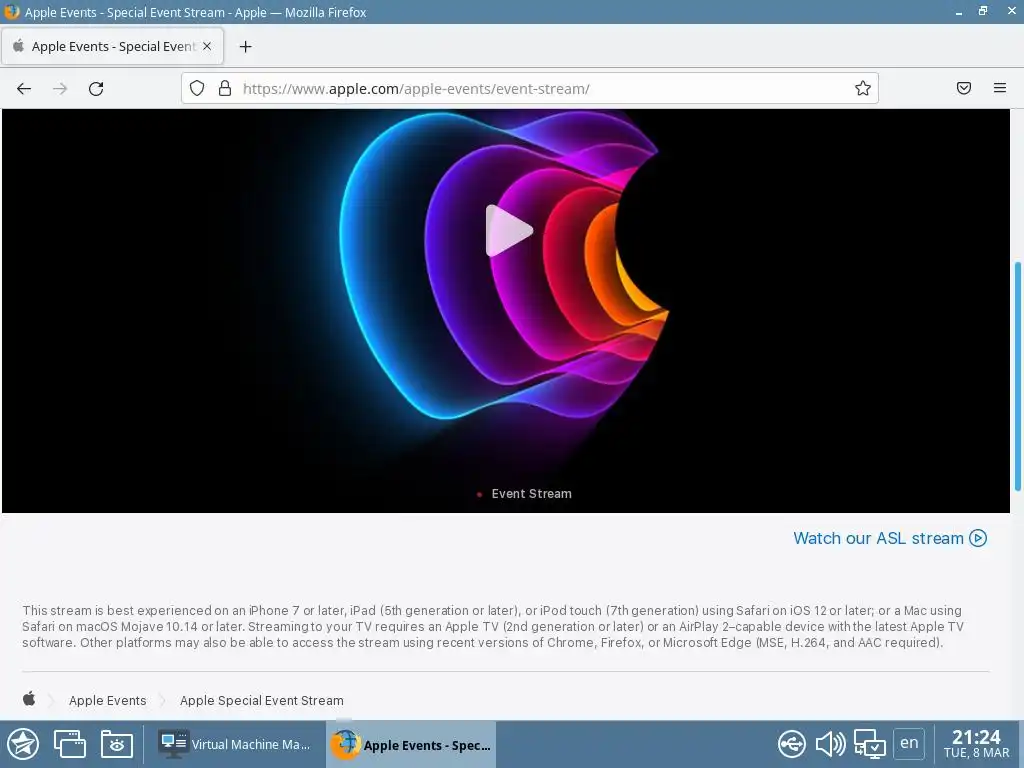Click the circled play icon beside ASL stream
The width and height of the screenshot is (1024, 768).
pyautogui.click(x=978, y=538)
